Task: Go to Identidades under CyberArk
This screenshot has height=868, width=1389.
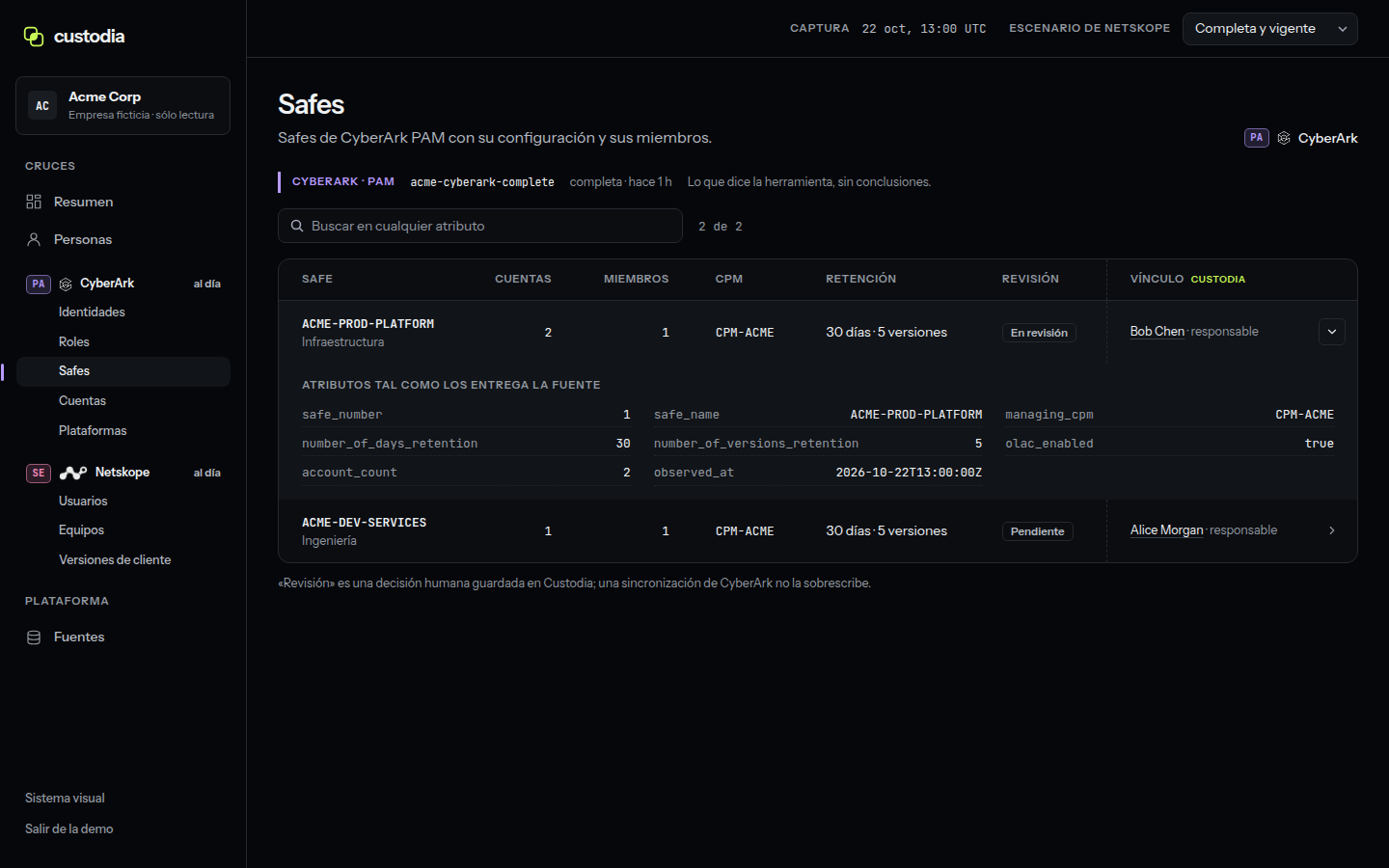Action: tap(123, 312)
